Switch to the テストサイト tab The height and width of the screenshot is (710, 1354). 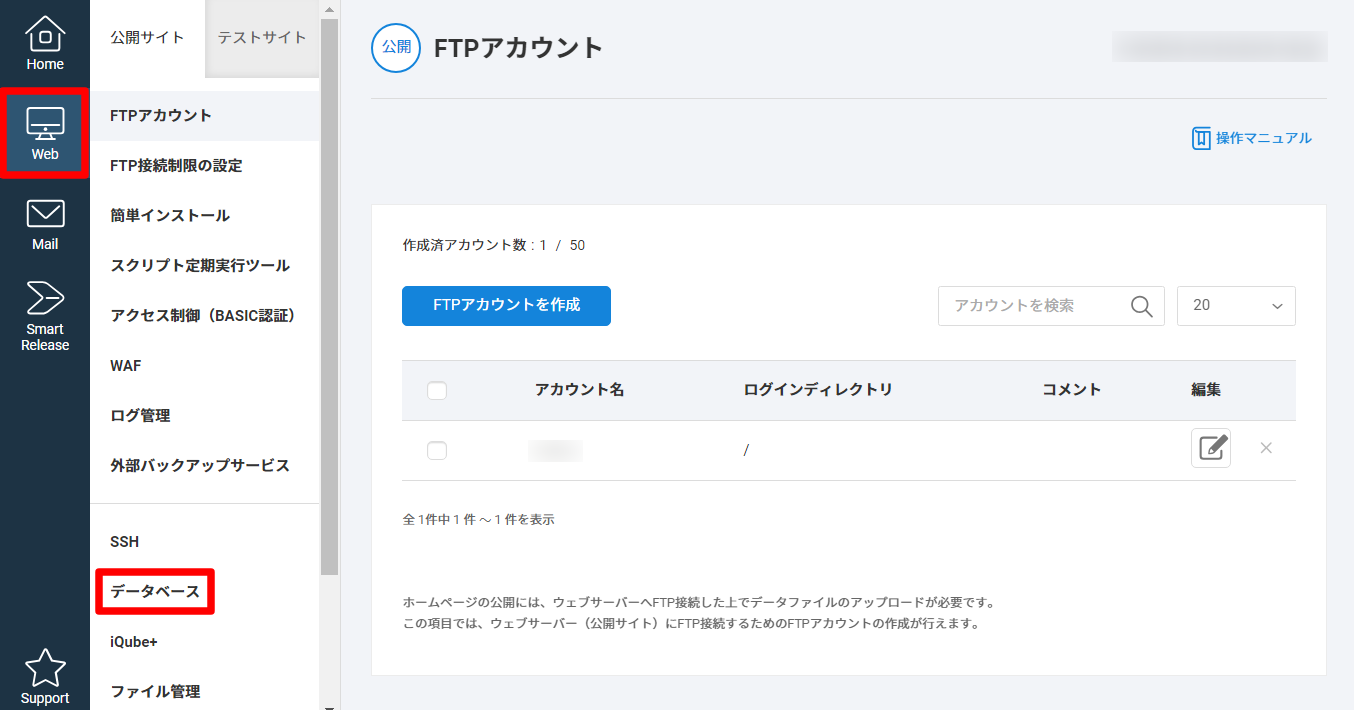point(262,38)
